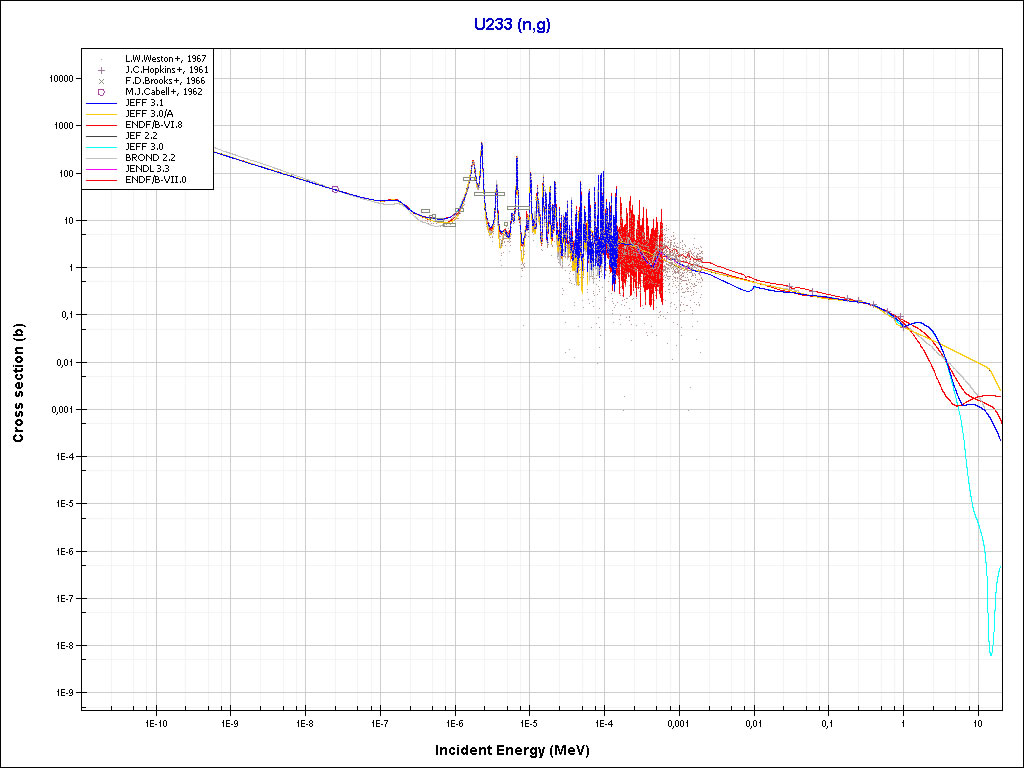
Task: Click the dot marker for L.W.Weston+ 1967
Action: 102,59
